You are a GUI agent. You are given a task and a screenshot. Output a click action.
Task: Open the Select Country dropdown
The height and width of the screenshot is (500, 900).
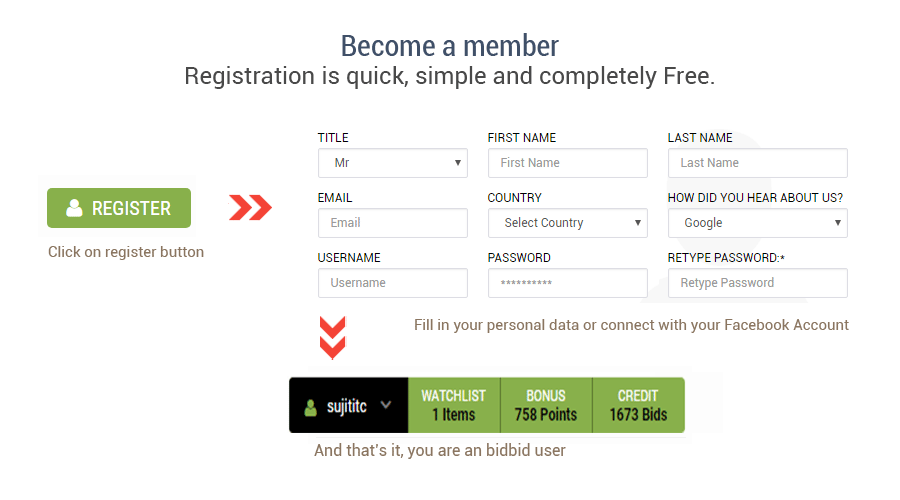click(x=568, y=223)
